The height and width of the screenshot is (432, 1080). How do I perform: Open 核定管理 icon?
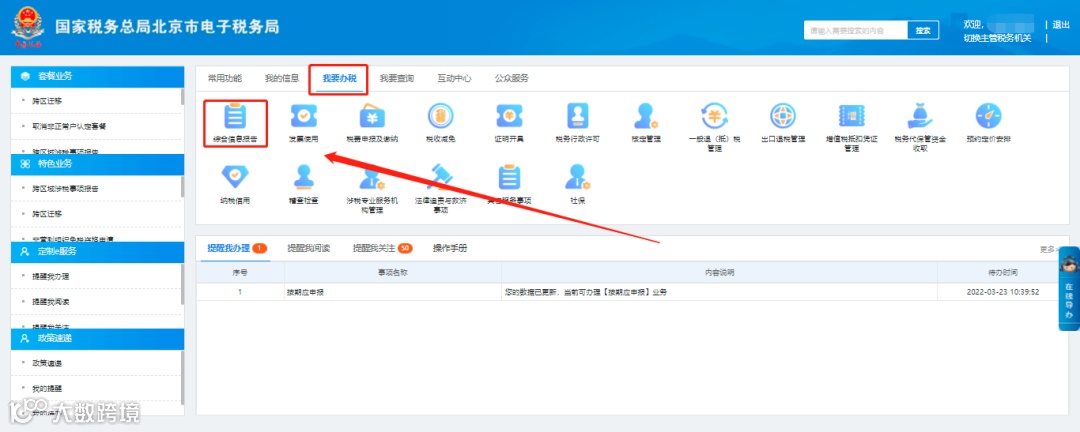646,116
